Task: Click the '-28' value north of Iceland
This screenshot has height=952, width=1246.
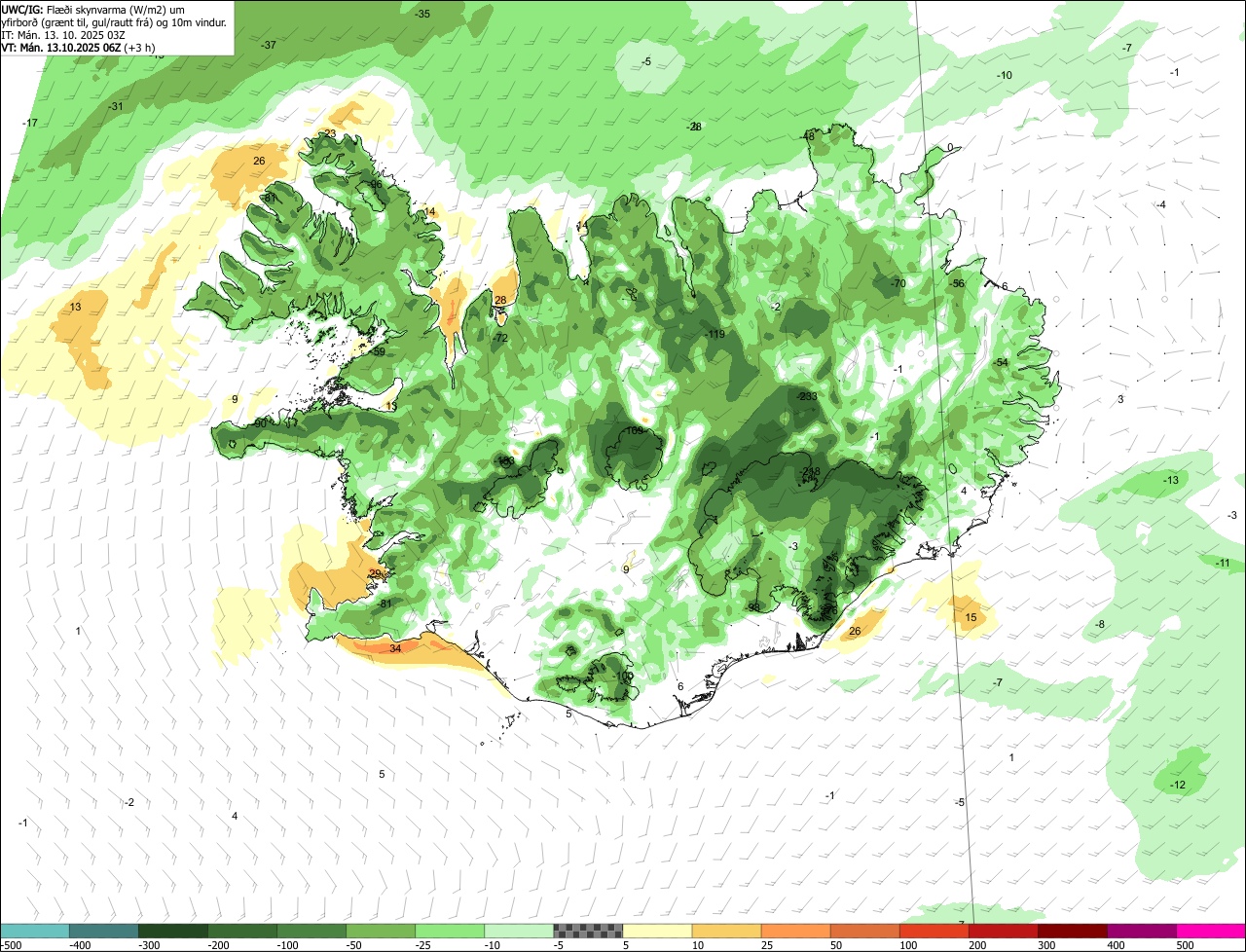Action: coord(694,128)
